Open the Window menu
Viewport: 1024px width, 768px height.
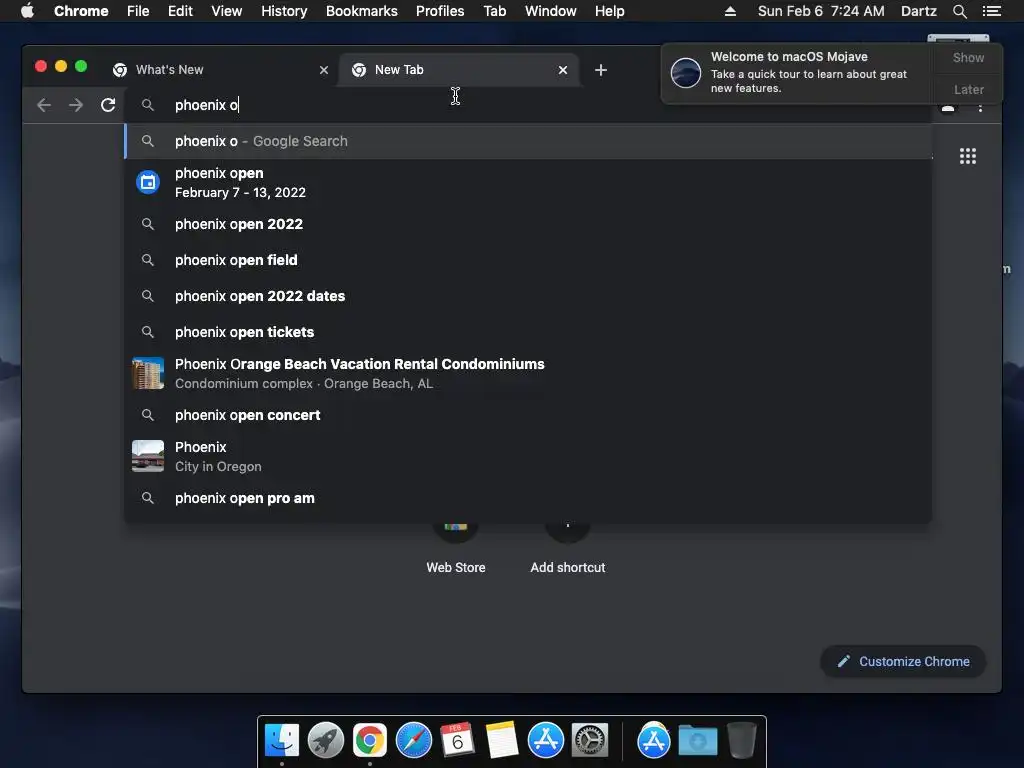click(x=551, y=11)
